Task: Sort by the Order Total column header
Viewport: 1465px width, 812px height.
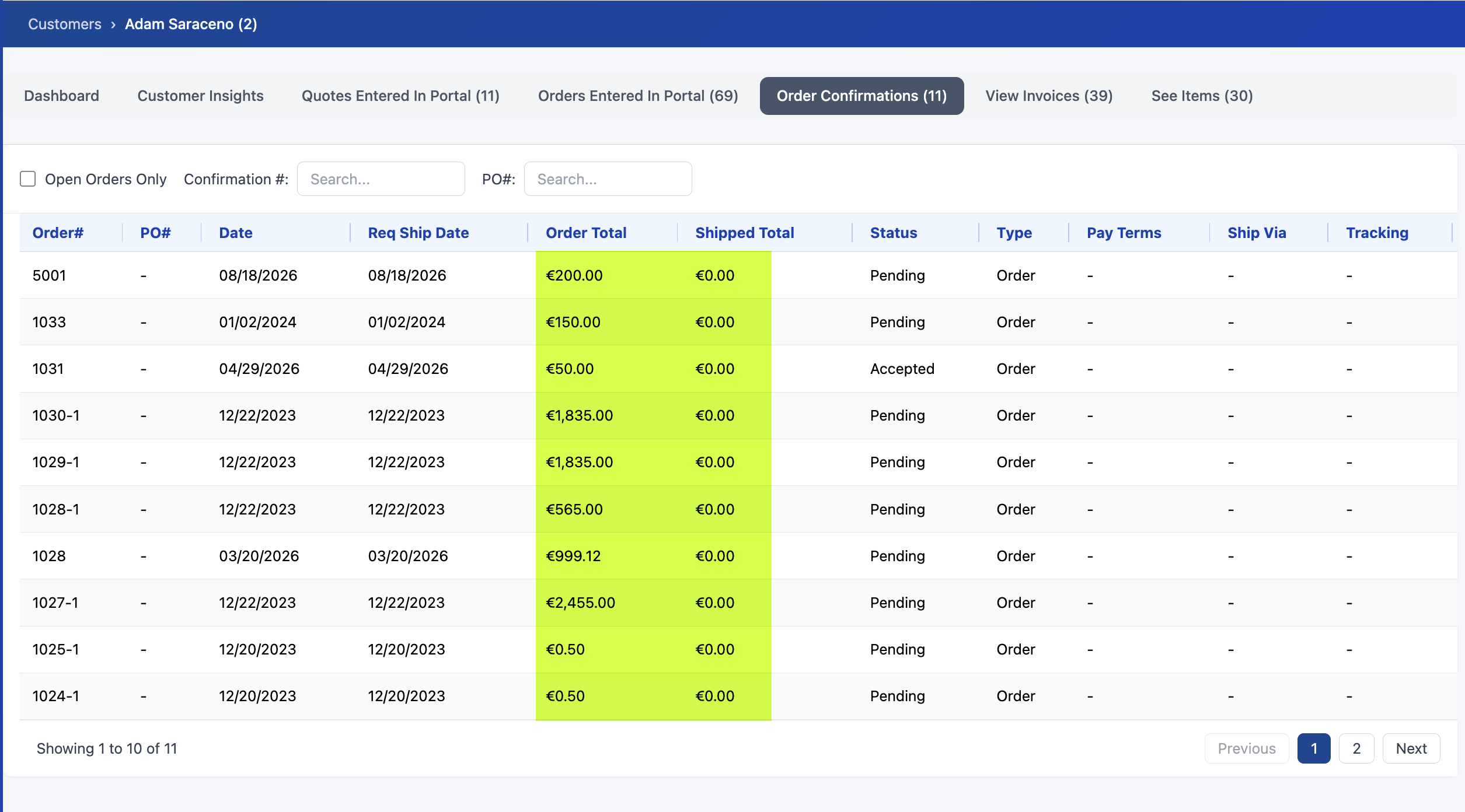Action: click(x=586, y=233)
